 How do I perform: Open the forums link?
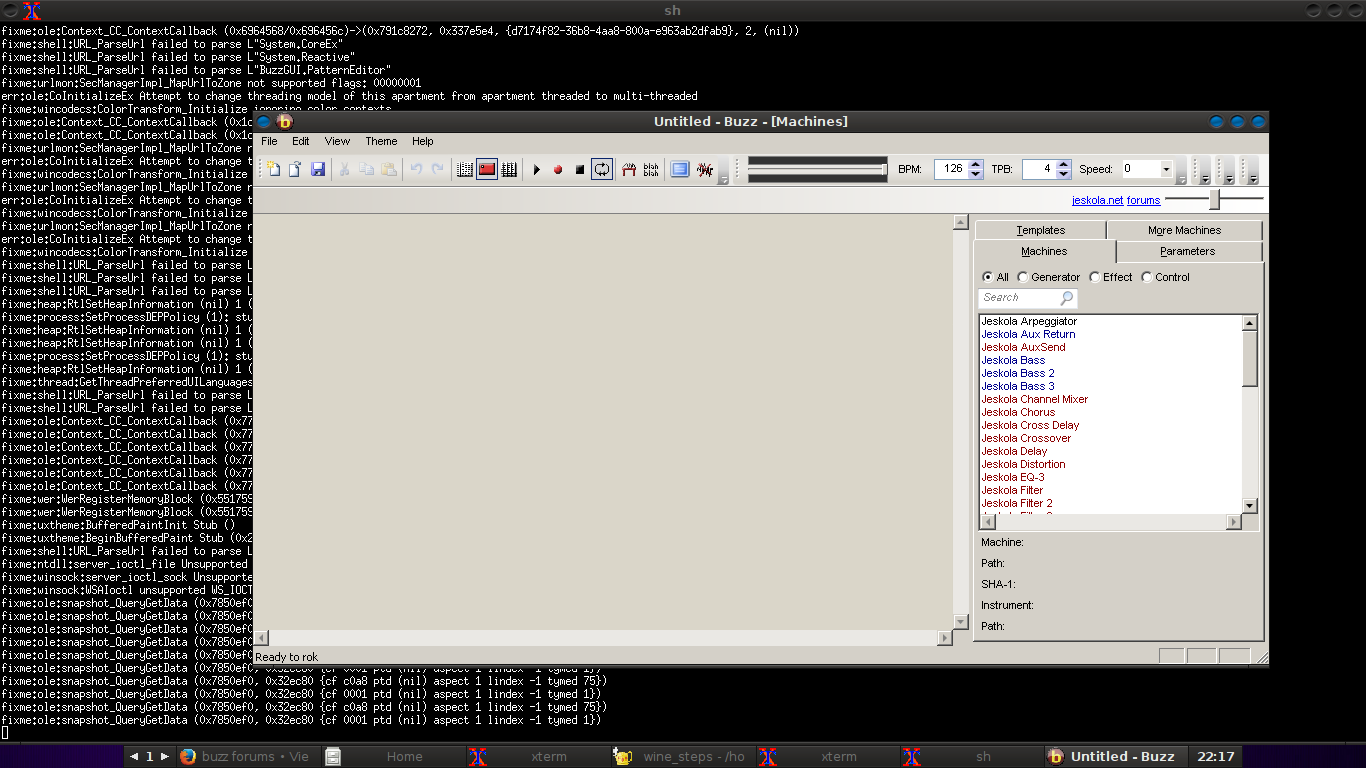1143,200
